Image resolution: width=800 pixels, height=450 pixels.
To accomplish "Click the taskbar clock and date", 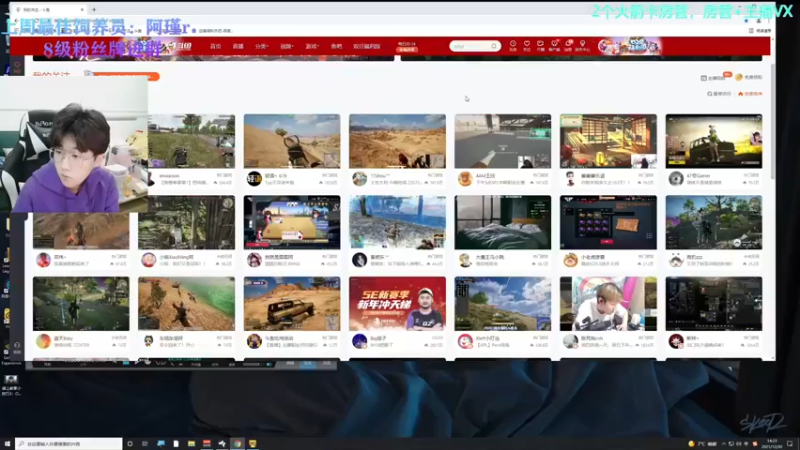I will (772, 444).
